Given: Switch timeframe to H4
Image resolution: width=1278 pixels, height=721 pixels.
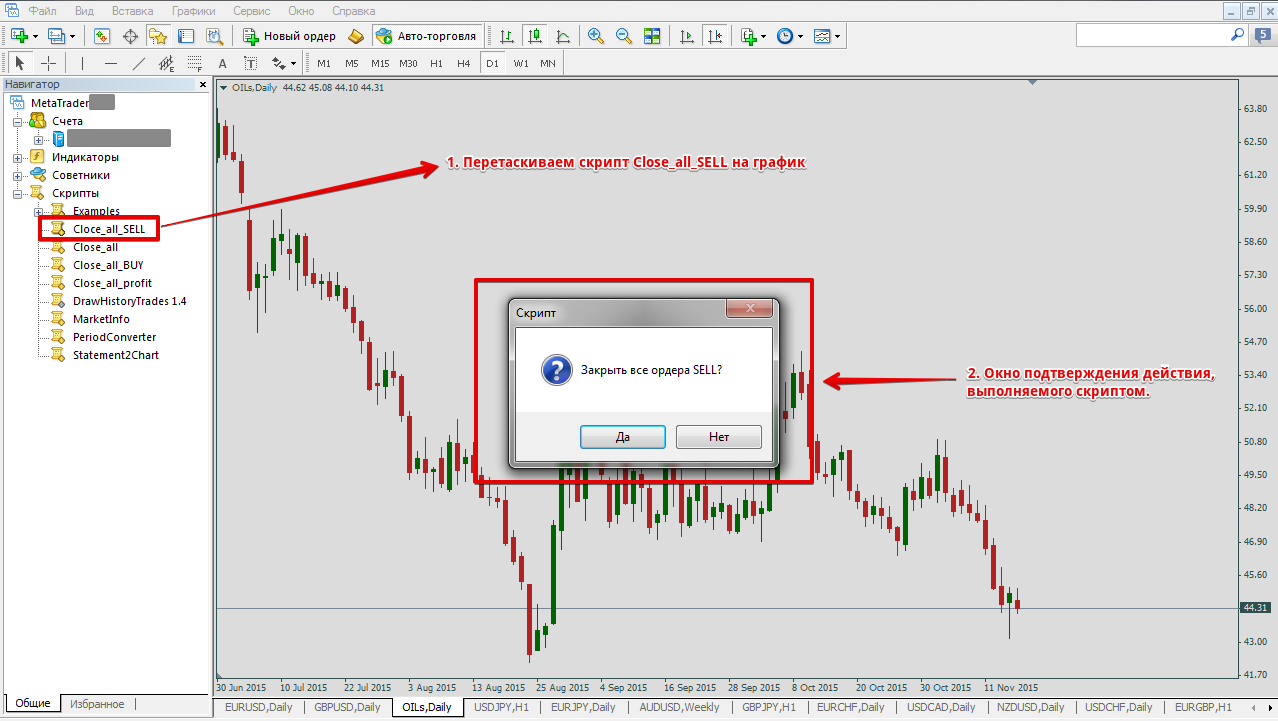Looking at the screenshot, I should pos(463,63).
